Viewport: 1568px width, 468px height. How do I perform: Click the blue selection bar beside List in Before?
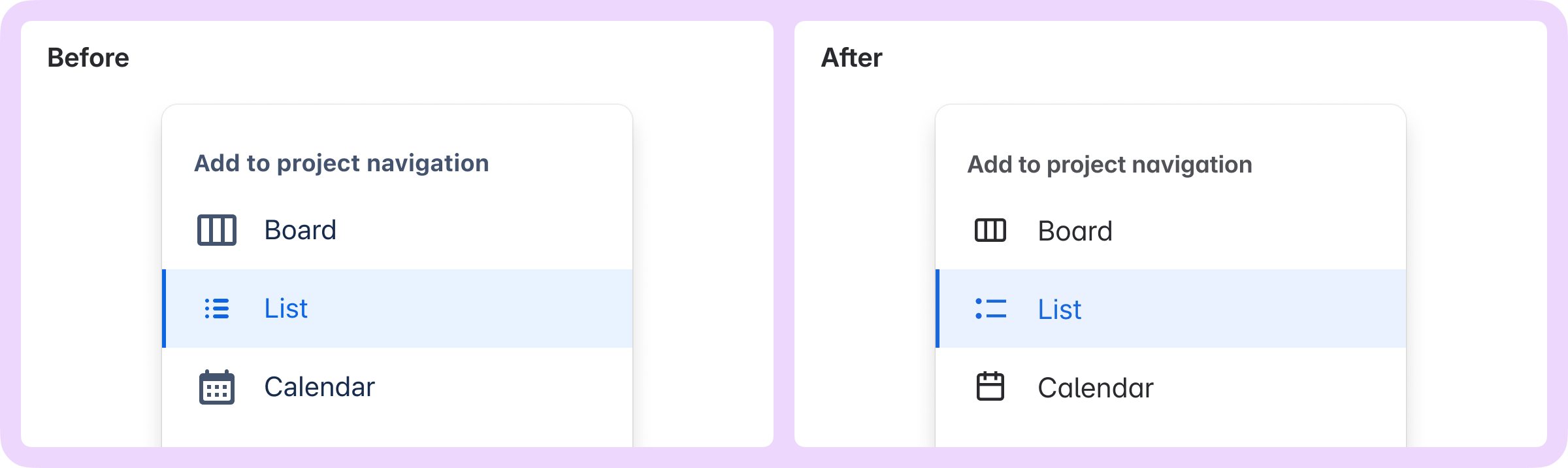coord(165,309)
